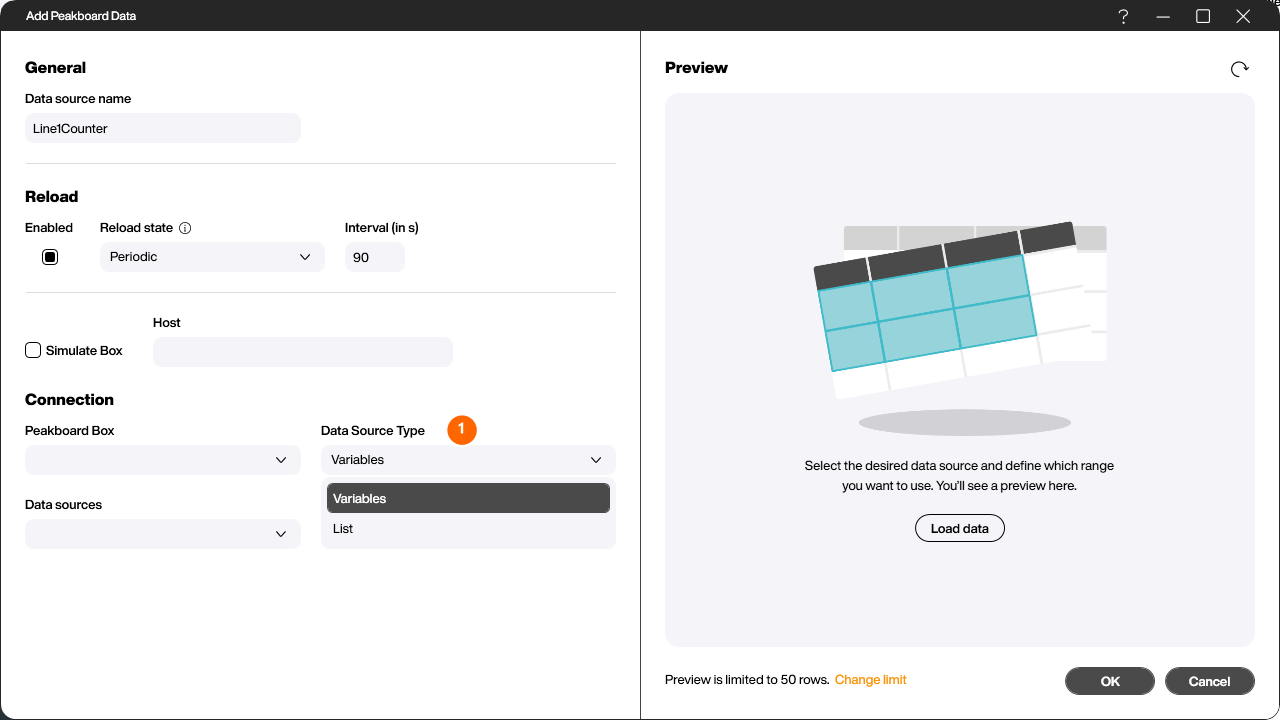Confirm with the OK button

pyautogui.click(x=1110, y=681)
